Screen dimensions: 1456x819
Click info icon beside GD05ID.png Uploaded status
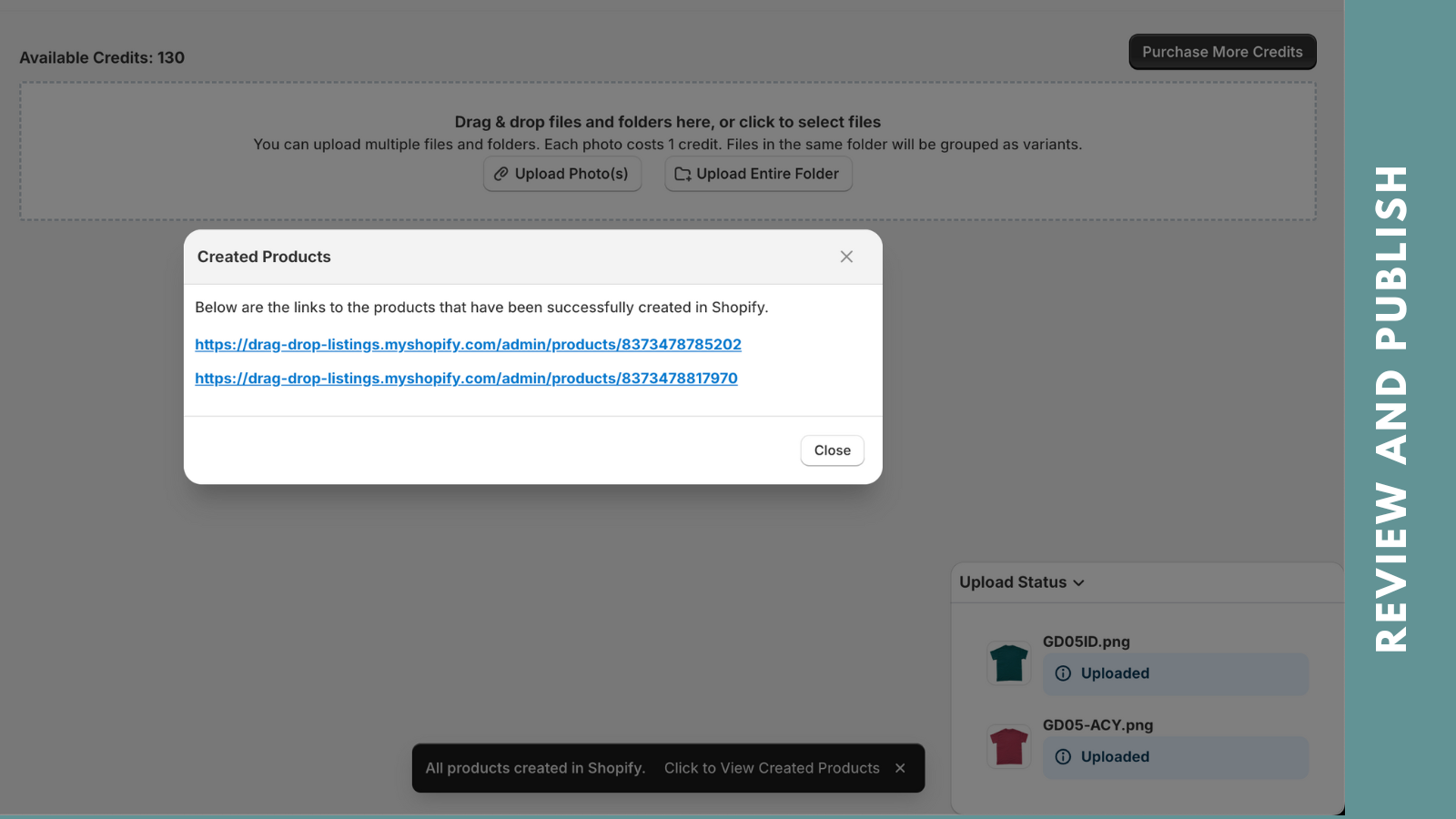click(x=1063, y=673)
